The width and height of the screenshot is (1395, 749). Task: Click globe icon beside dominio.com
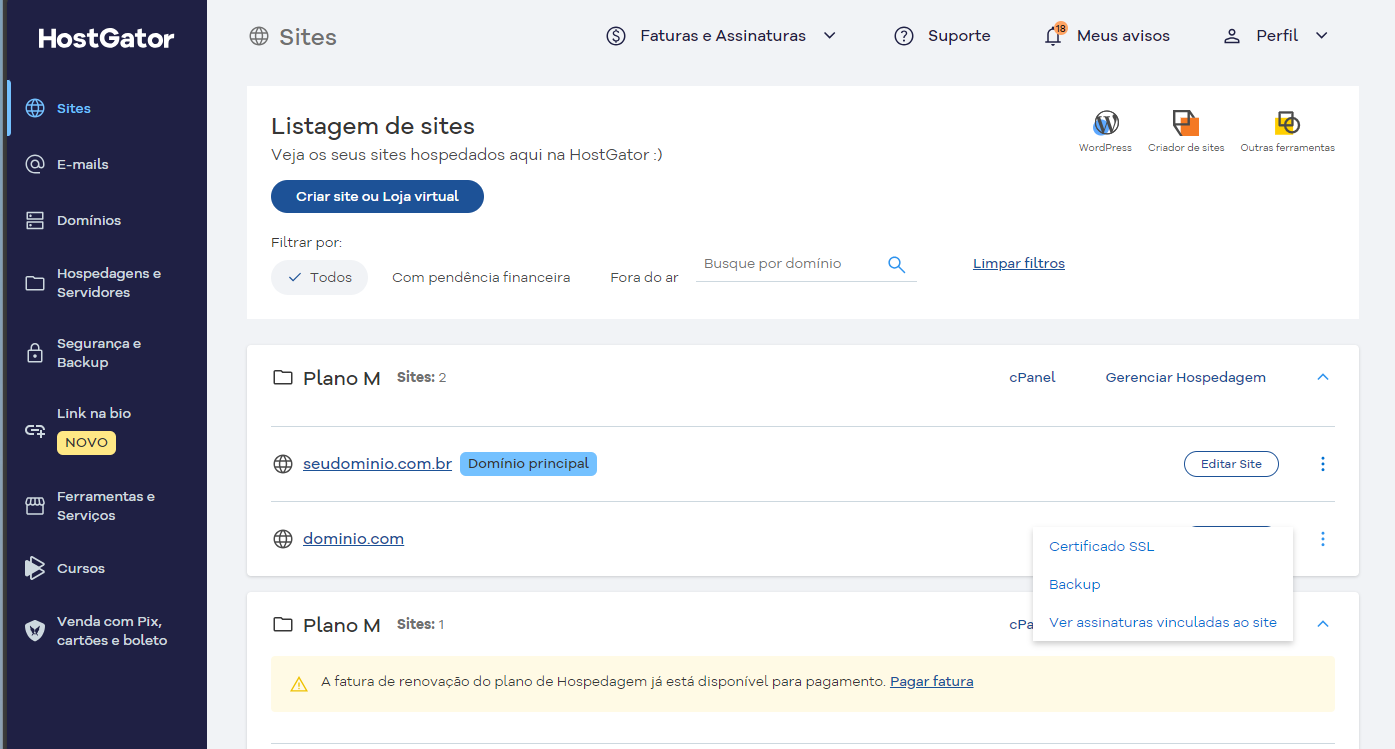tap(283, 539)
